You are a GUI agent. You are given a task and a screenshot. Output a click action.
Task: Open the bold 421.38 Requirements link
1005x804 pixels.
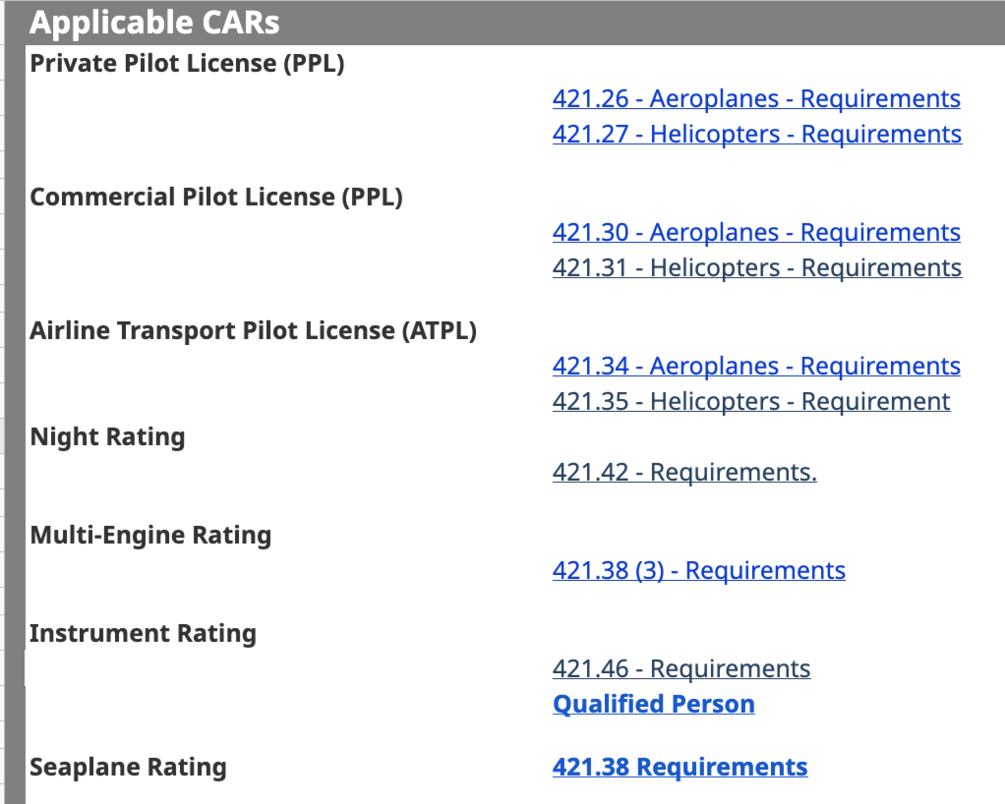pyautogui.click(x=679, y=767)
